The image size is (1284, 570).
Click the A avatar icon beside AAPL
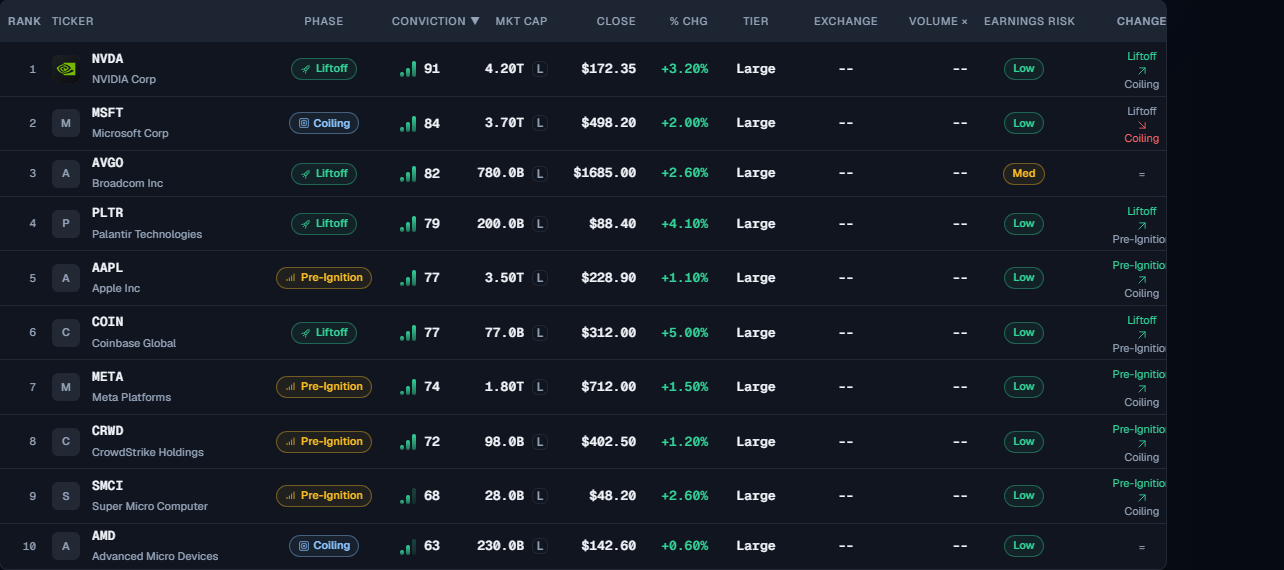pyautogui.click(x=66, y=278)
